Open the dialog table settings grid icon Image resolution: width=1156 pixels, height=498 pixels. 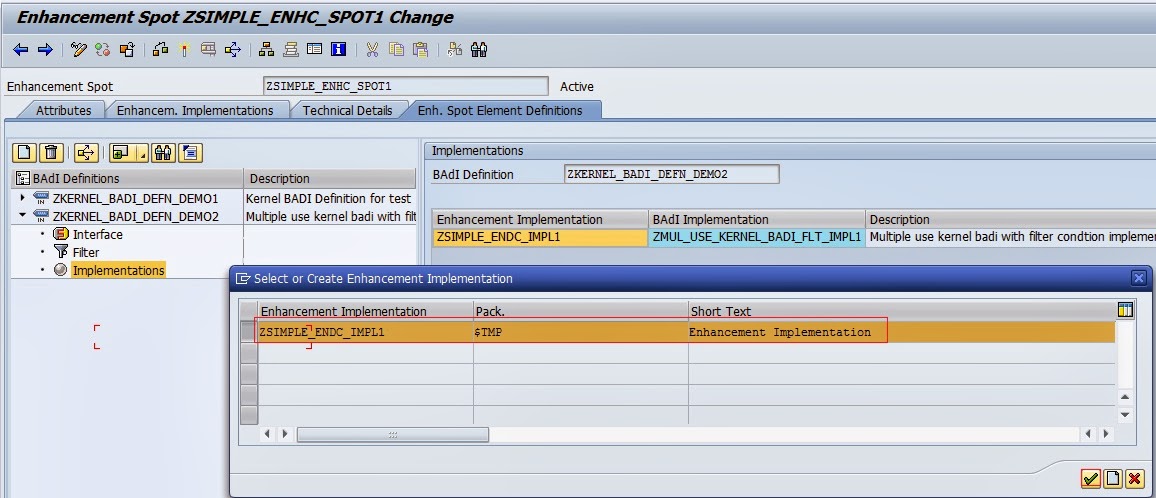click(1125, 310)
